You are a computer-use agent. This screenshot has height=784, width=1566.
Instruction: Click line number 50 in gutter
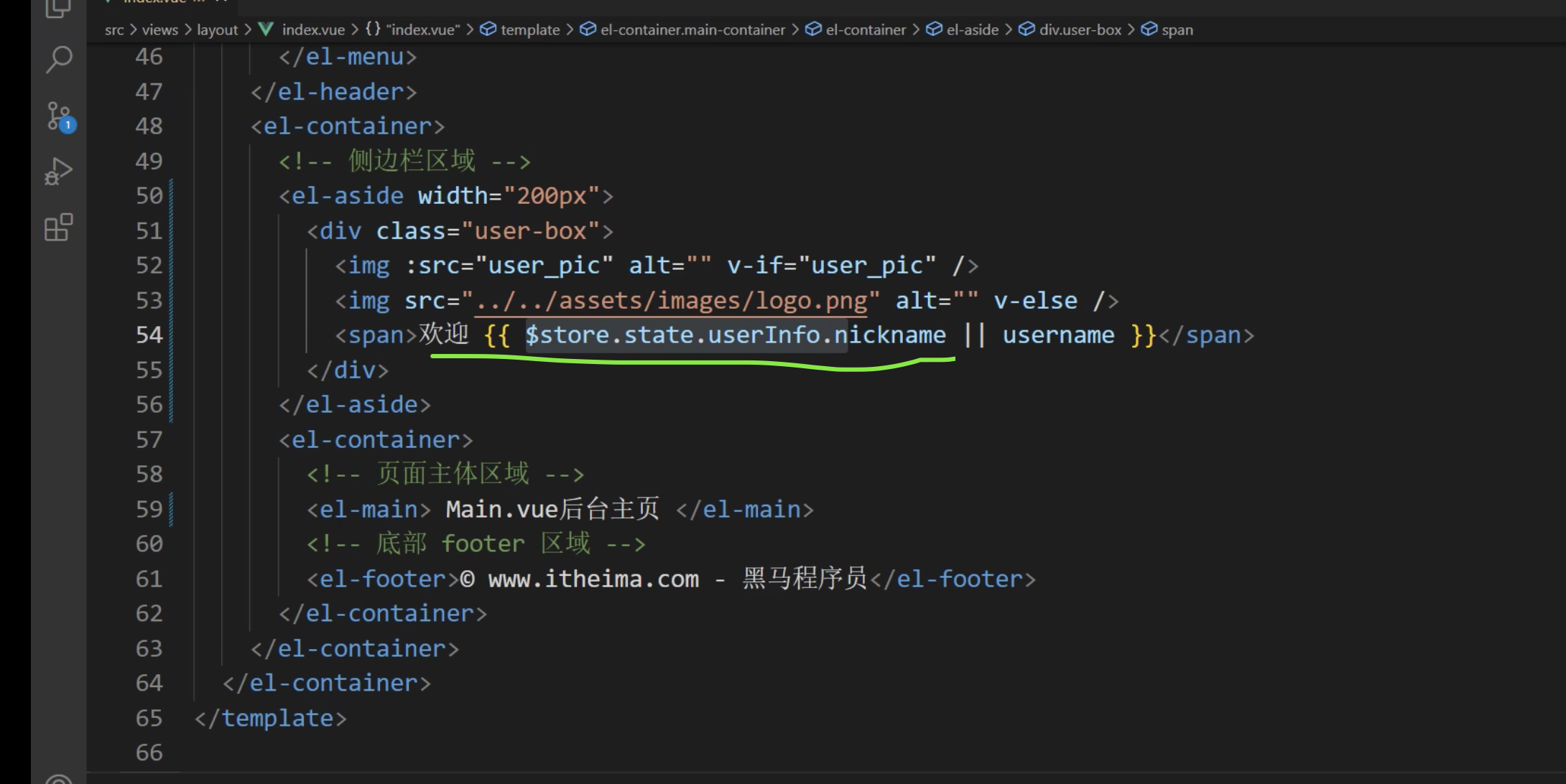click(x=149, y=195)
